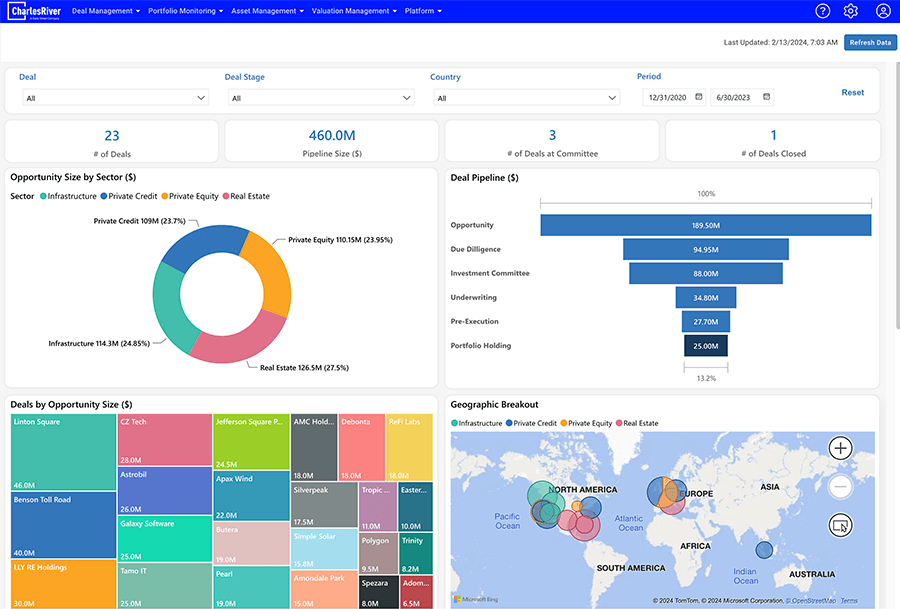
Task: Open the Portfolio Monitoring menu
Action: click(x=185, y=11)
